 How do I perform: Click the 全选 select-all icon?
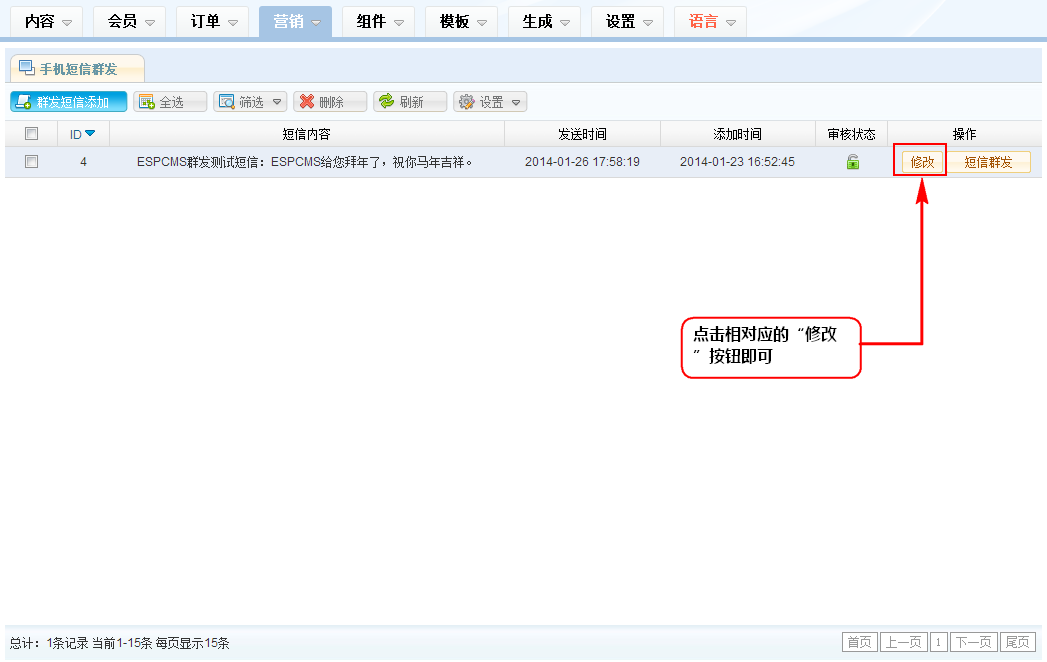click(x=147, y=102)
